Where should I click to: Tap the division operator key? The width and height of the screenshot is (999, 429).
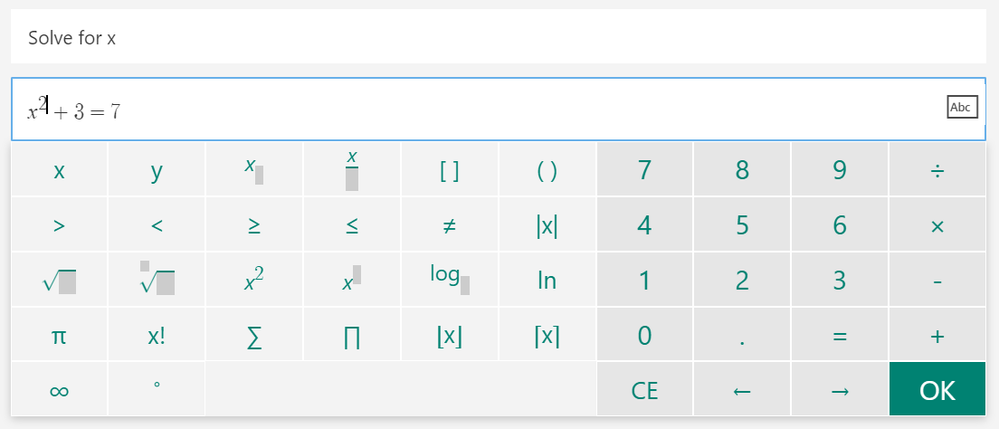(x=937, y=170)
